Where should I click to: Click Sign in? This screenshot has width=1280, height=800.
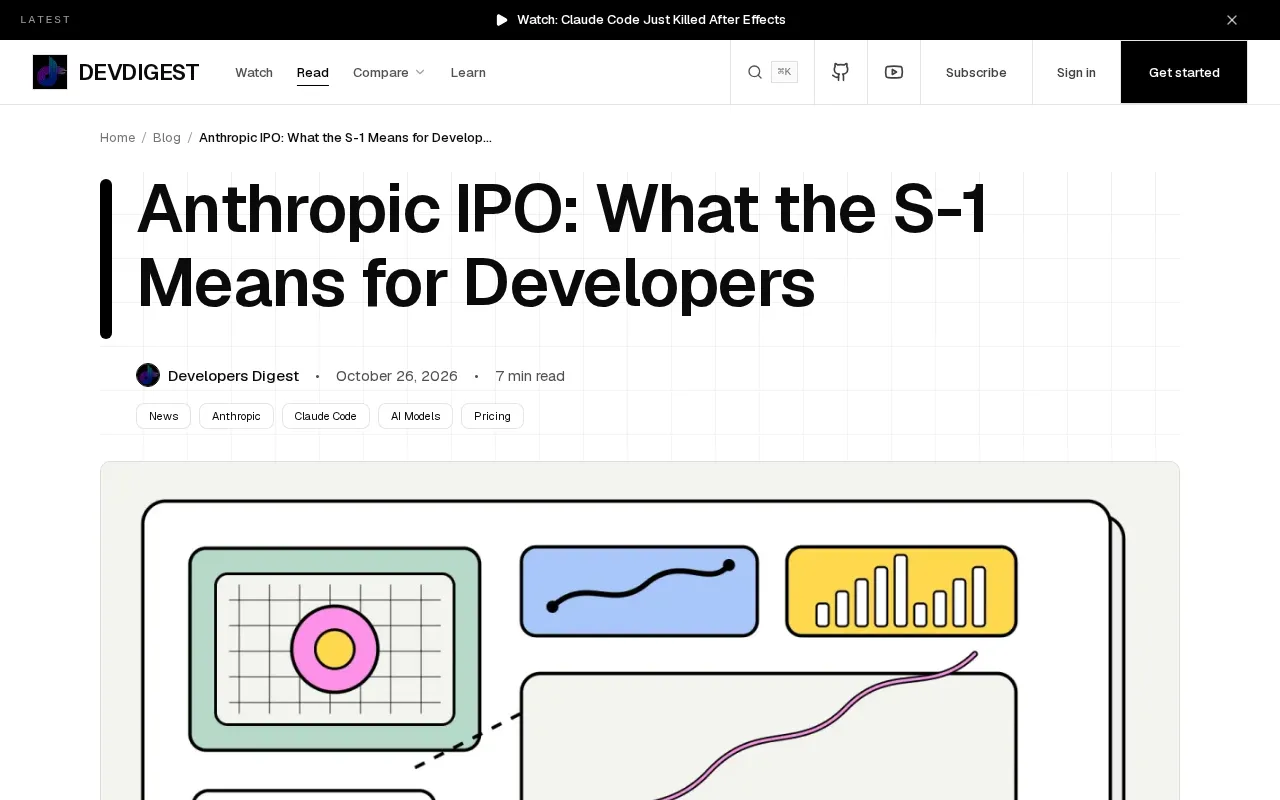pos(1076,72)
